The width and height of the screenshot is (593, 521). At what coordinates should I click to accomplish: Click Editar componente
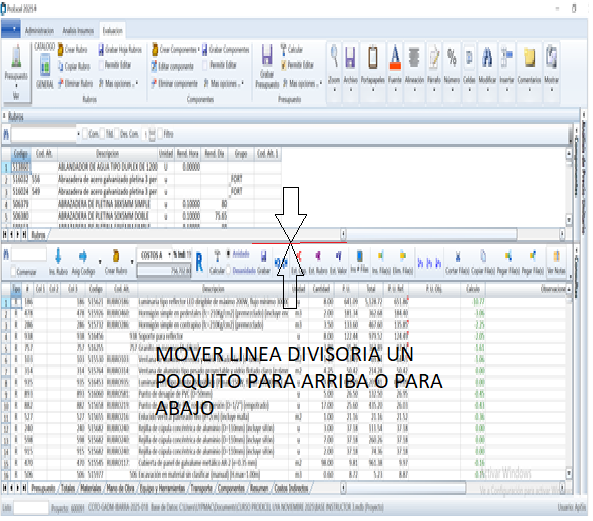pyautogui.click(x=172, y=66)
